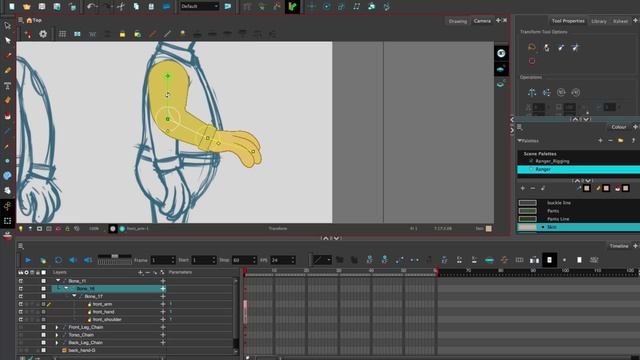Click the Skin colour swatch
The image size is (640, 360).
pyautogui.click(x=527, y=227)
